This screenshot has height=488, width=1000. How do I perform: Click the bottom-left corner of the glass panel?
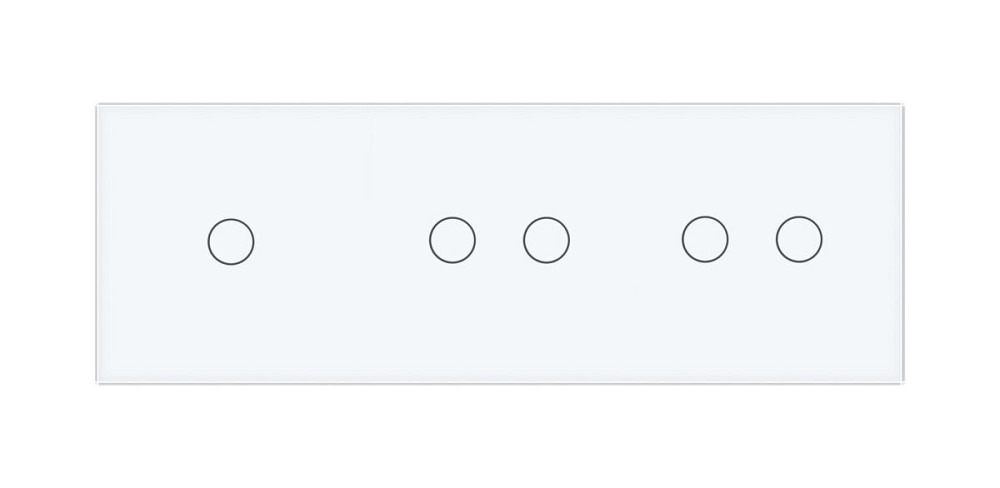coord(99,381)
